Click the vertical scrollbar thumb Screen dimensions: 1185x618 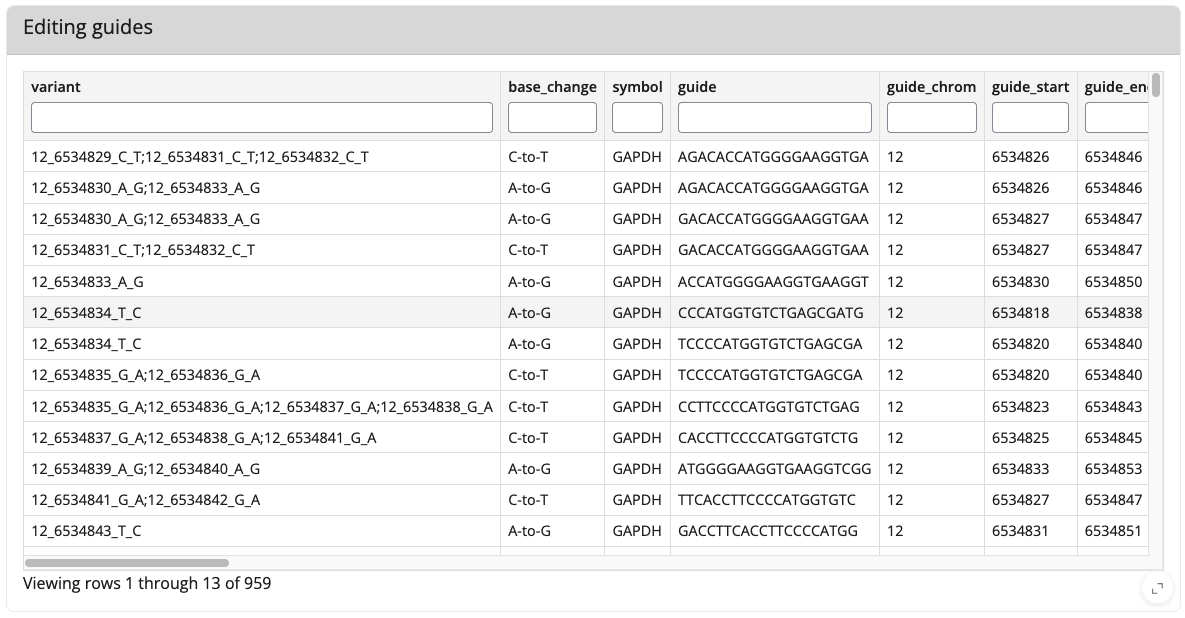point(1156,85)
